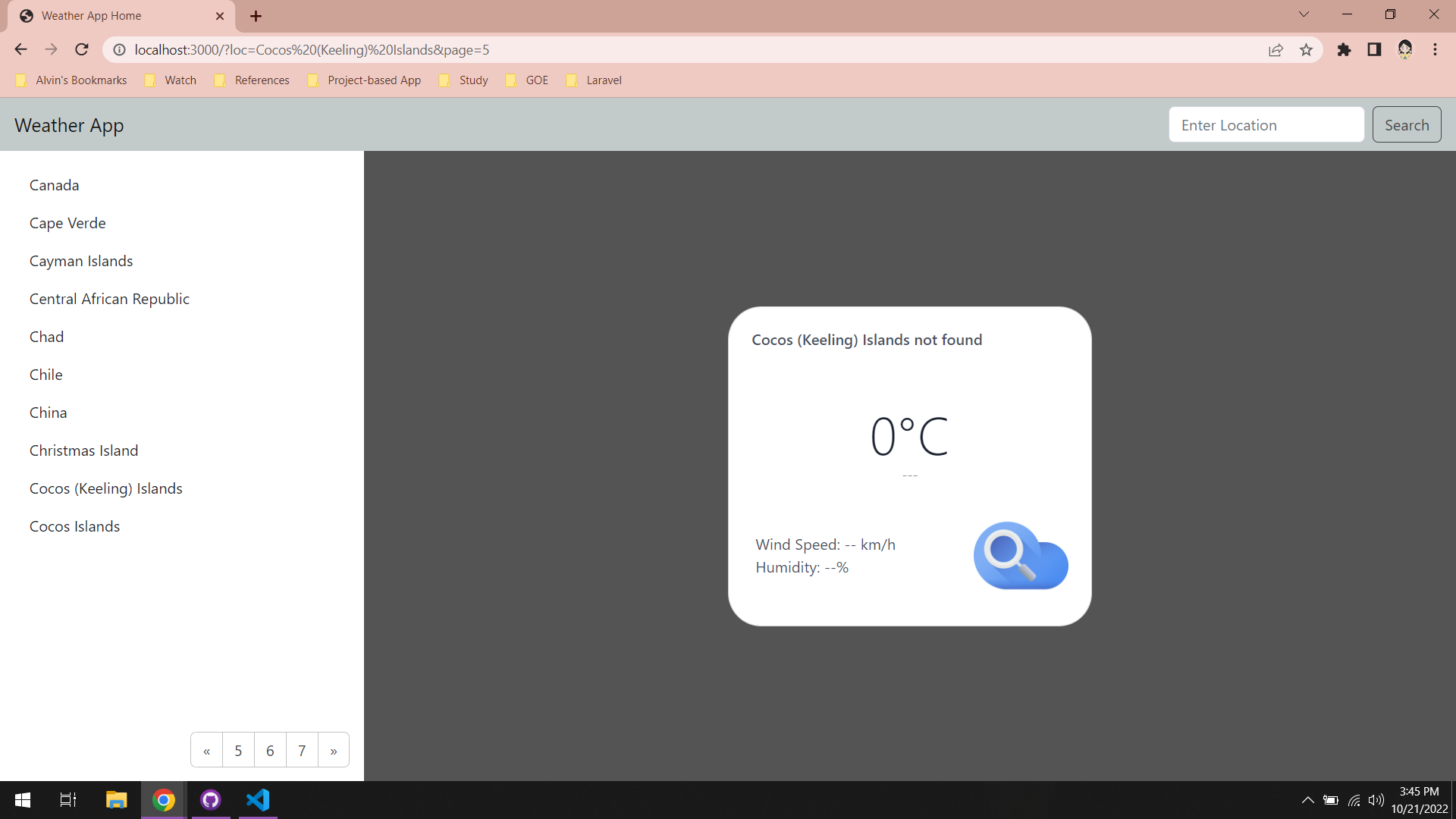Open the GOE bookmarks folder
Screen dimensions: 1456x819
[x=527, y=80]
